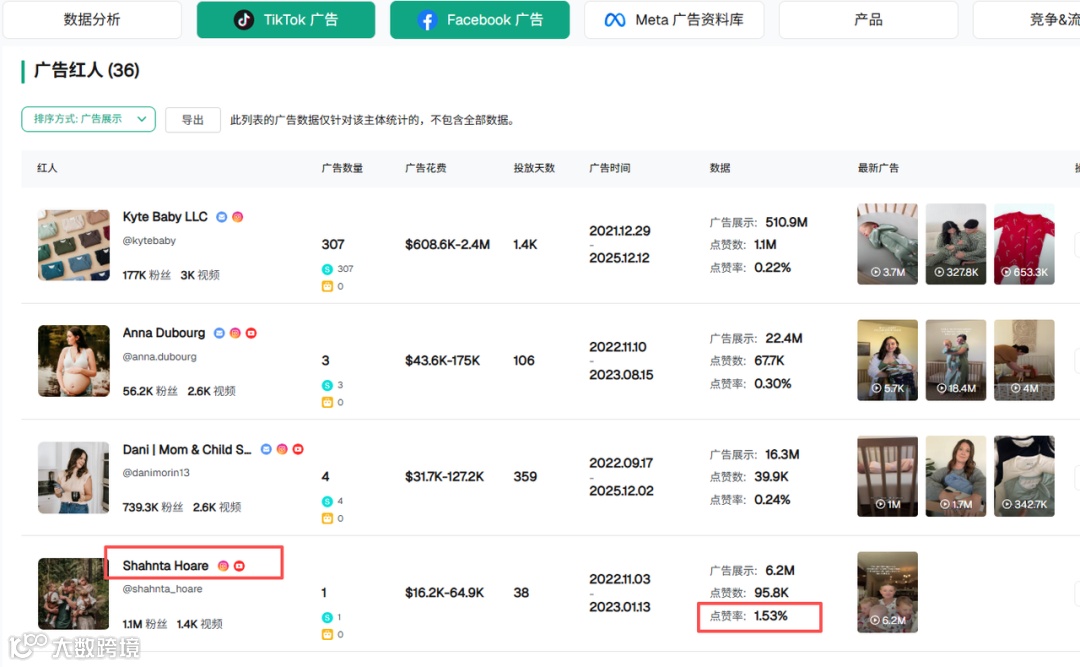
Task: Click Shahnta Hoare Instagram icon
Action: [223, 566]
